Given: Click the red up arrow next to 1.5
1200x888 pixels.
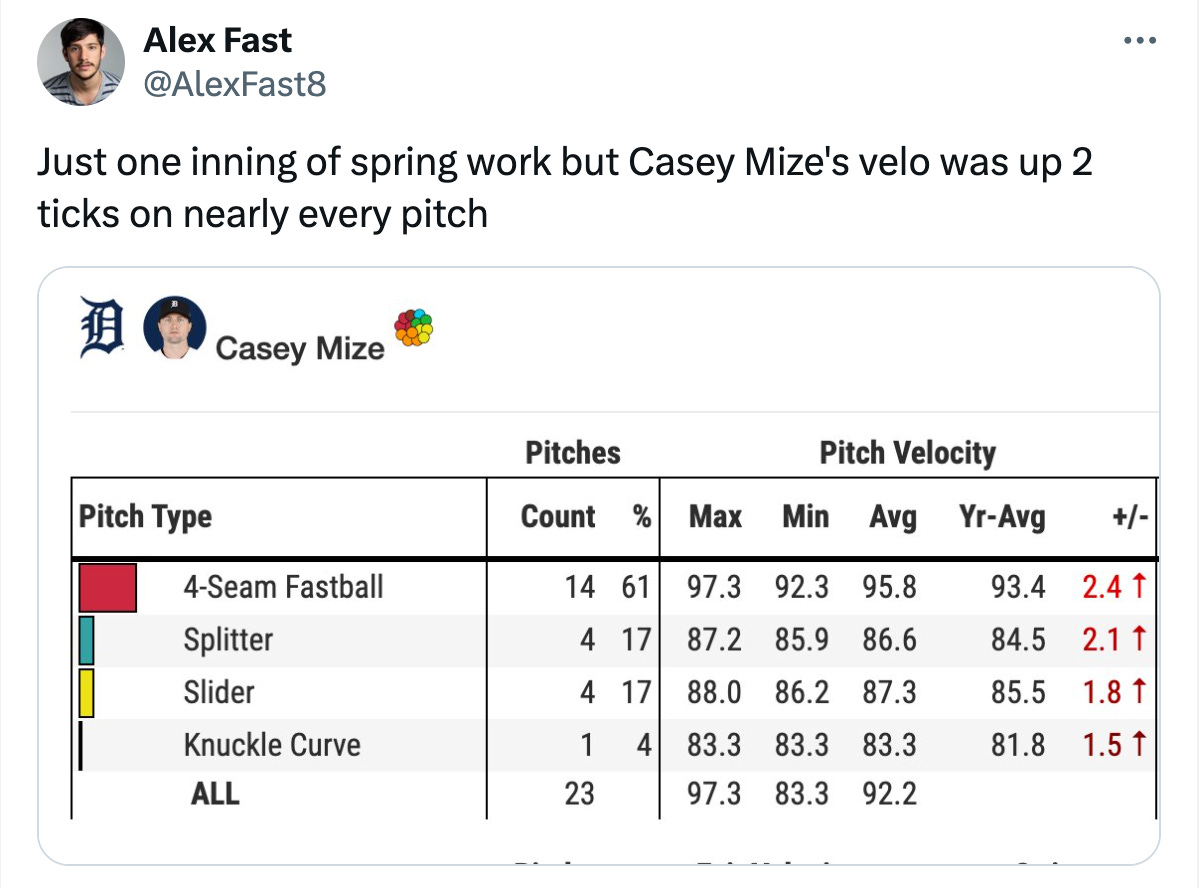Looking at the screenshot, I should coord(1138,745).
